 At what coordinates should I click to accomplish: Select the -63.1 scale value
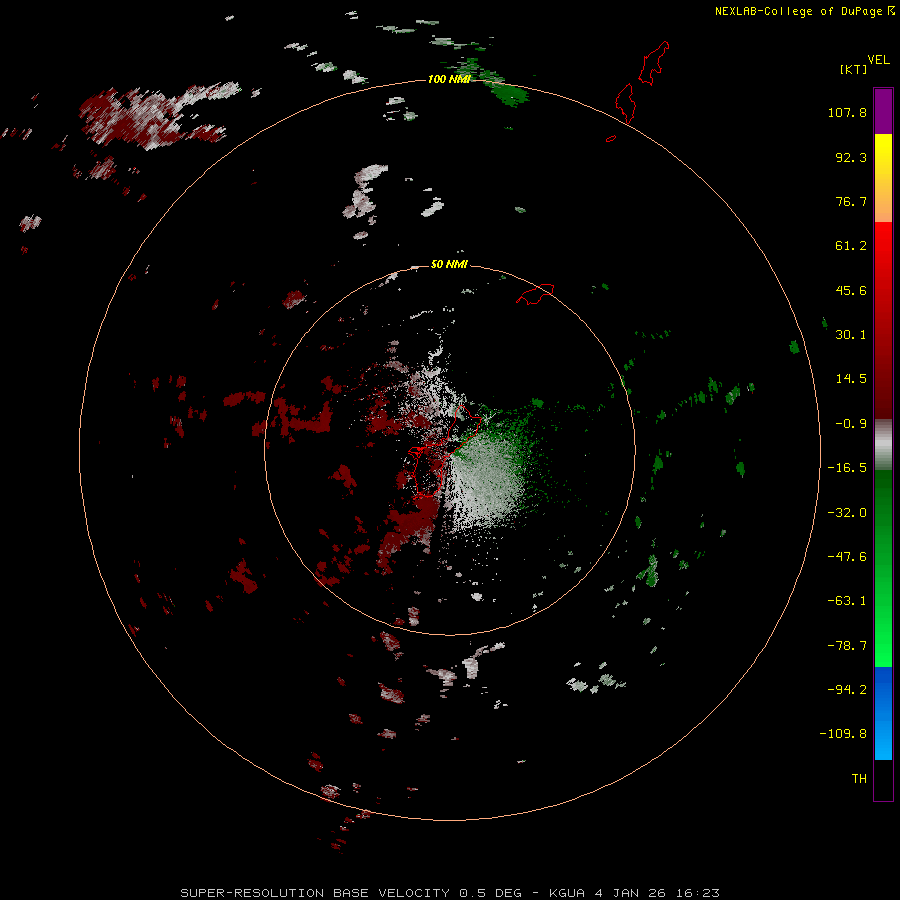point(847,601)
